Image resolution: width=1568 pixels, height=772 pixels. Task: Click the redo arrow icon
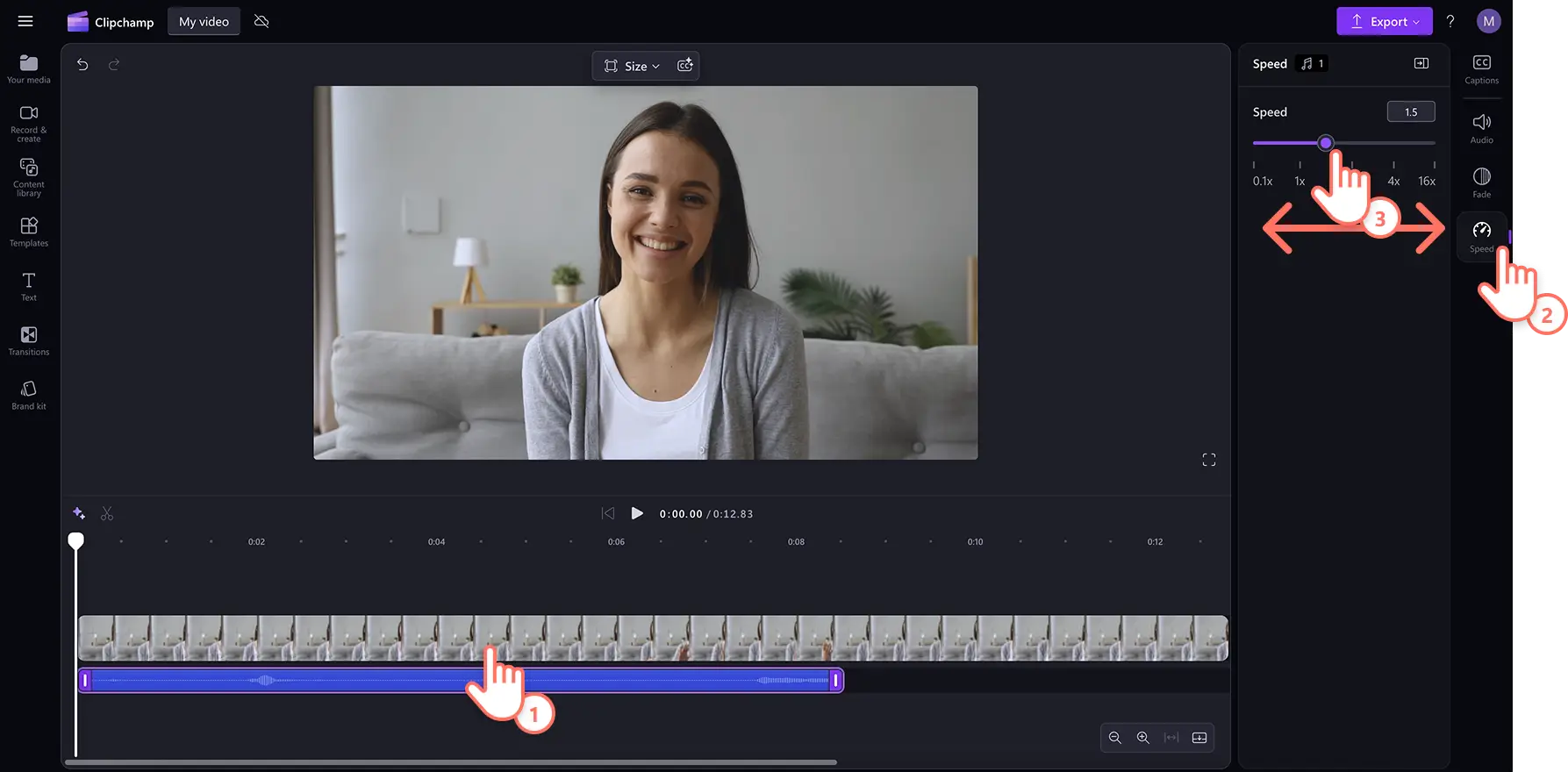114,65
